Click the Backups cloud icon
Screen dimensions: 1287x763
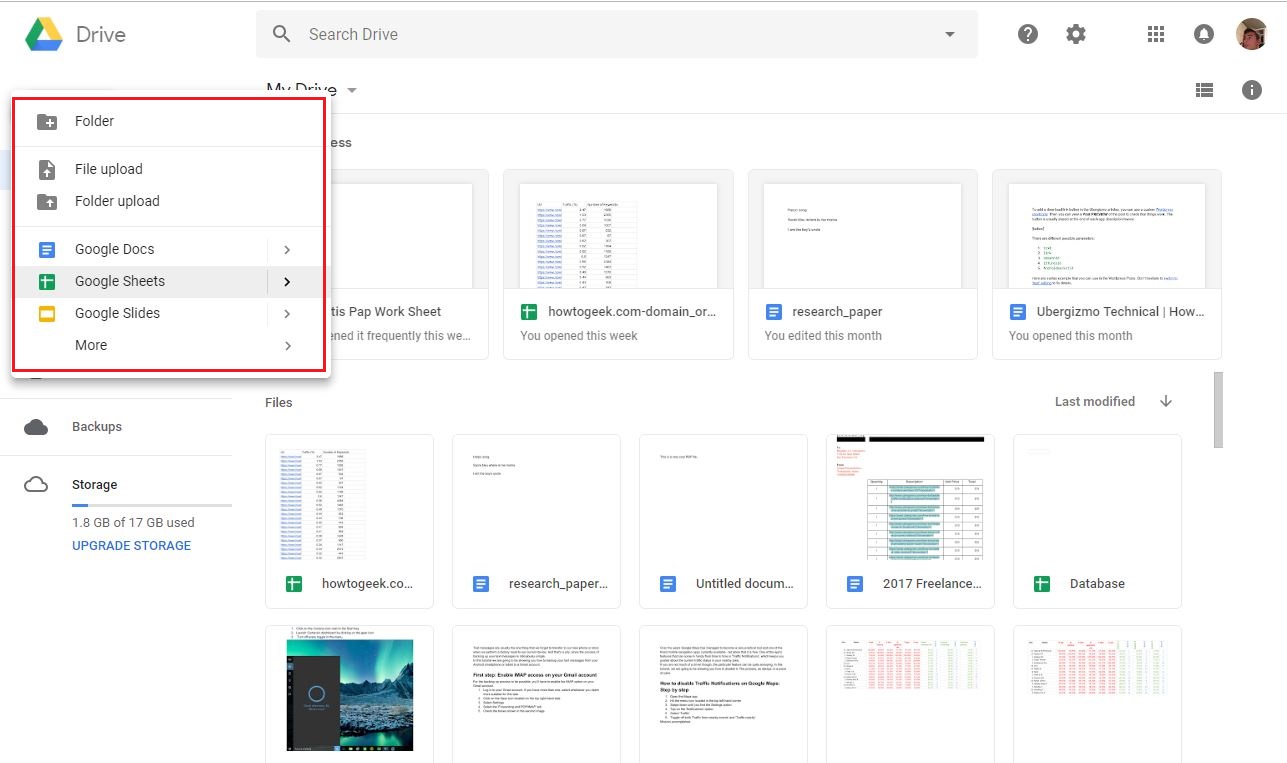[x=36, y=427]
